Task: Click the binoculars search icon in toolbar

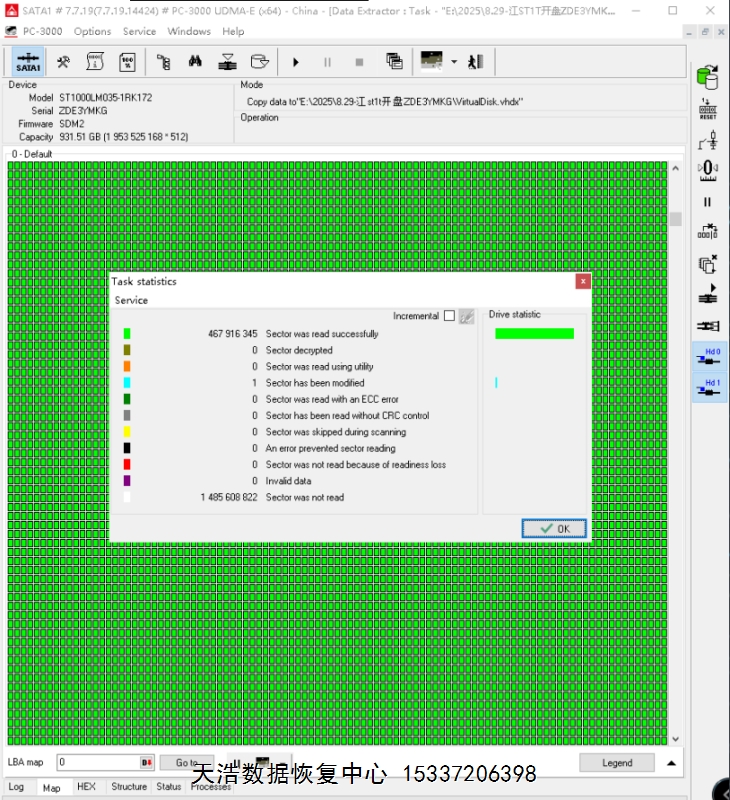Action: tap(196, 62)
